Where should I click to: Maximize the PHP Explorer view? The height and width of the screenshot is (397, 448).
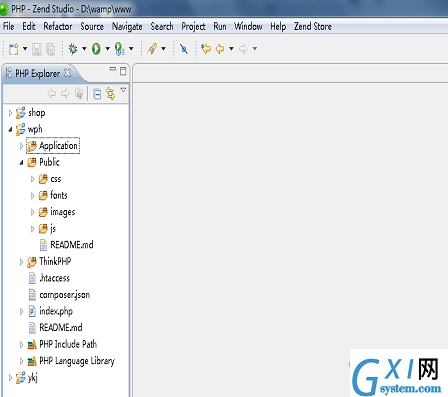tap(123, 71)
